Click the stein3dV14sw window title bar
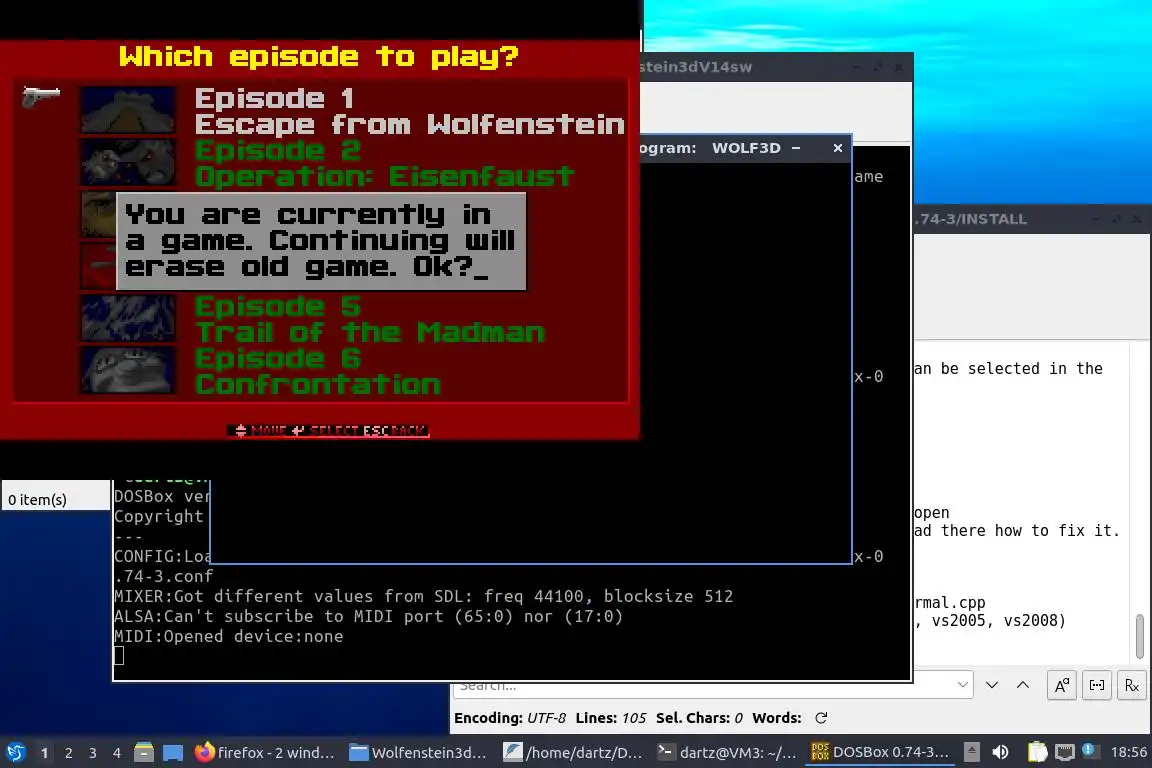Screen dimensions: 1152x768 776,67
